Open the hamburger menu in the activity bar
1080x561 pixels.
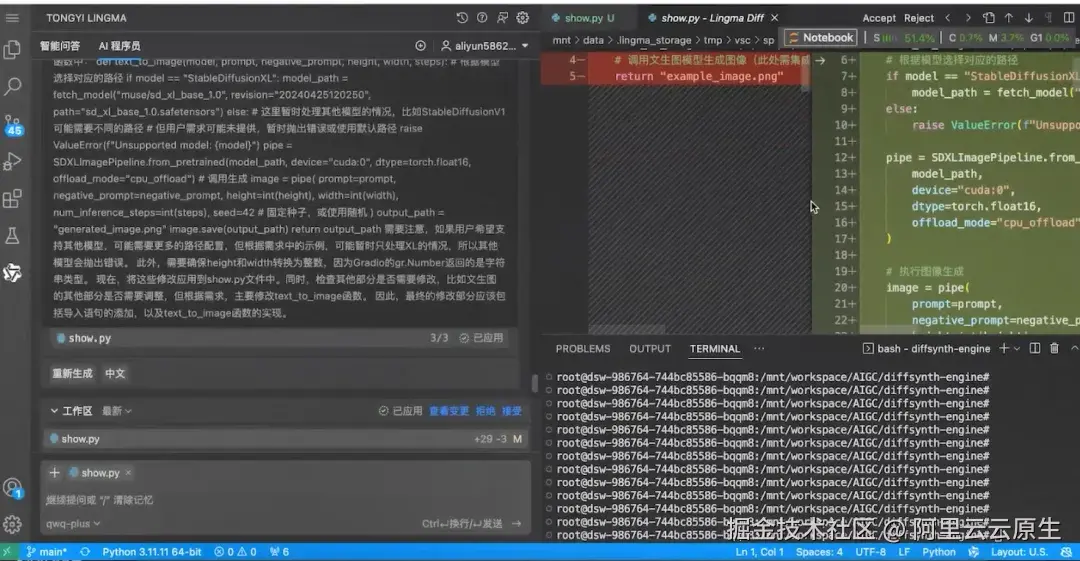click(12, 18)
